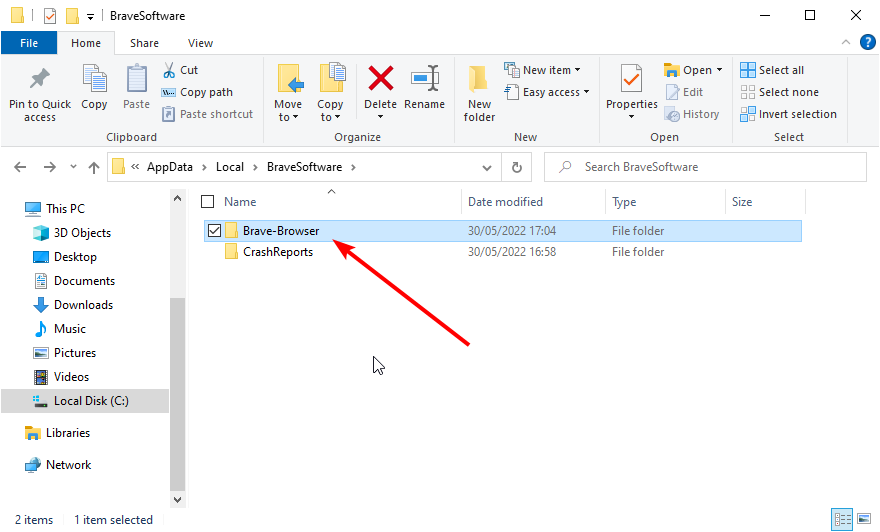Open the Quick Access Toolbar customize arrow
Viewport: 880px width, 532px height.
click(x=90, y=16)
